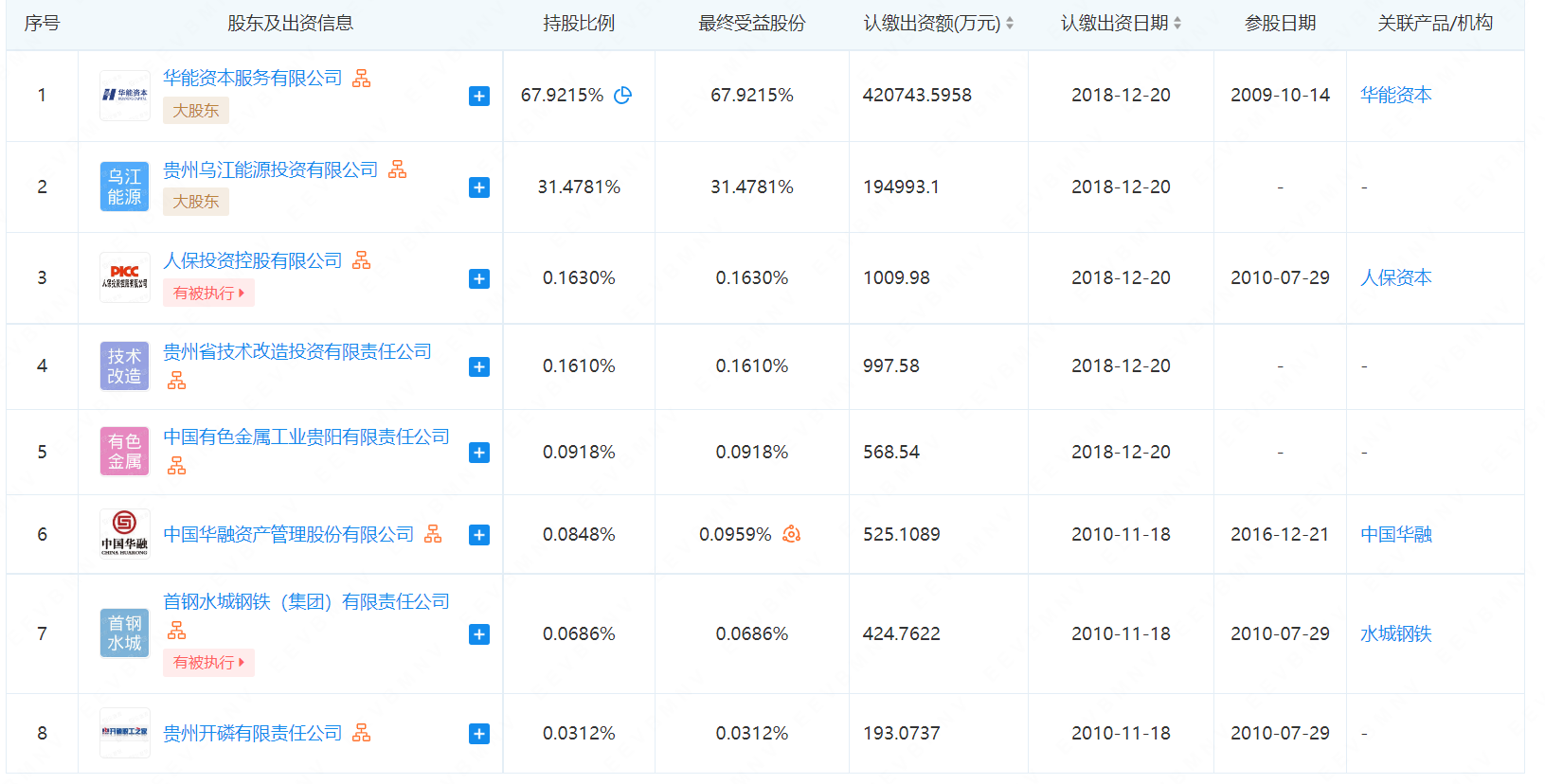
Task: Click the 技术改造 logo tile
Action: pos(125,366)
